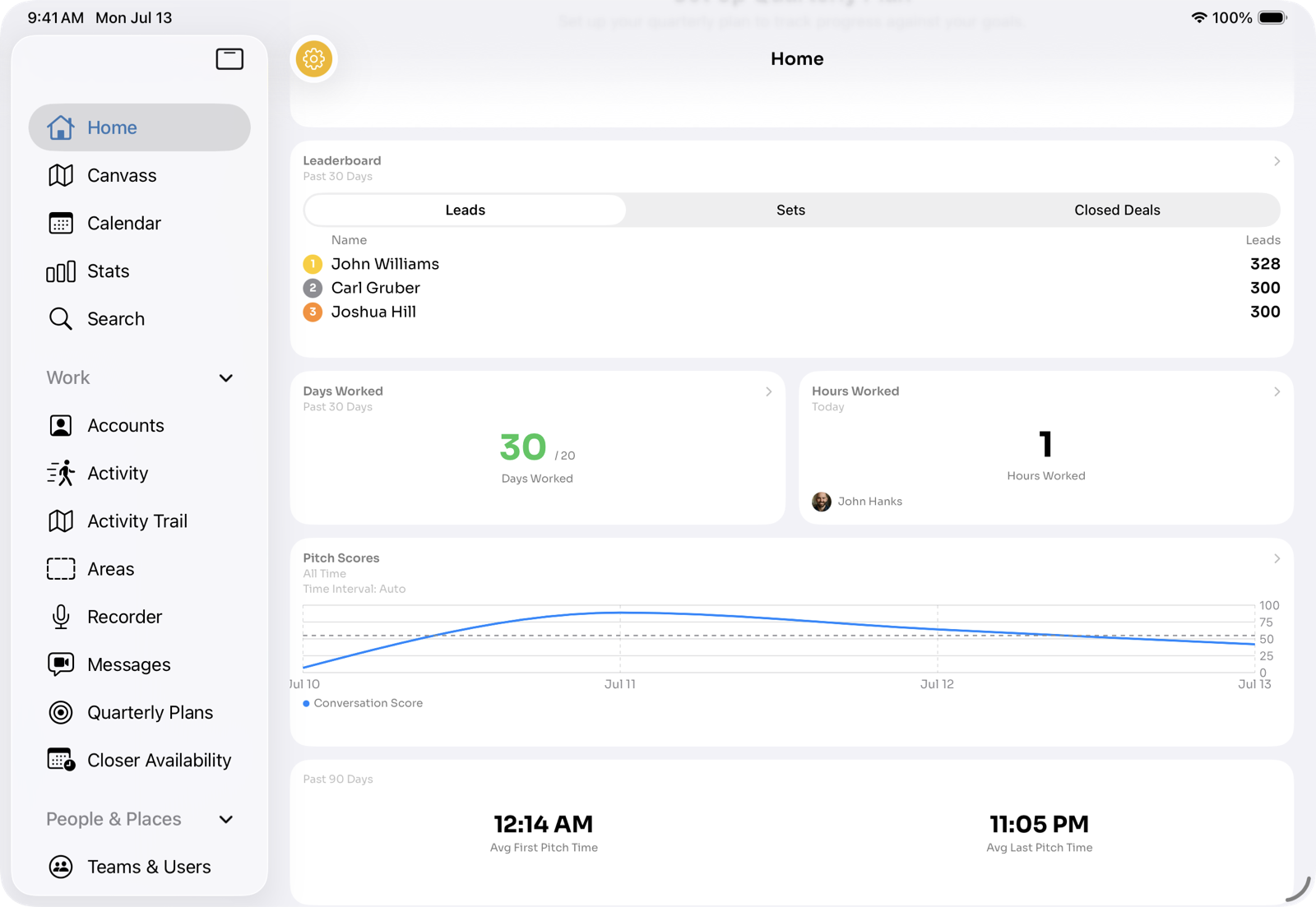Image resolution: width=1316 pixels, height=907 pixels.
Task: Click the Stats bar chart icon
Action: click(x=60, y=271)
